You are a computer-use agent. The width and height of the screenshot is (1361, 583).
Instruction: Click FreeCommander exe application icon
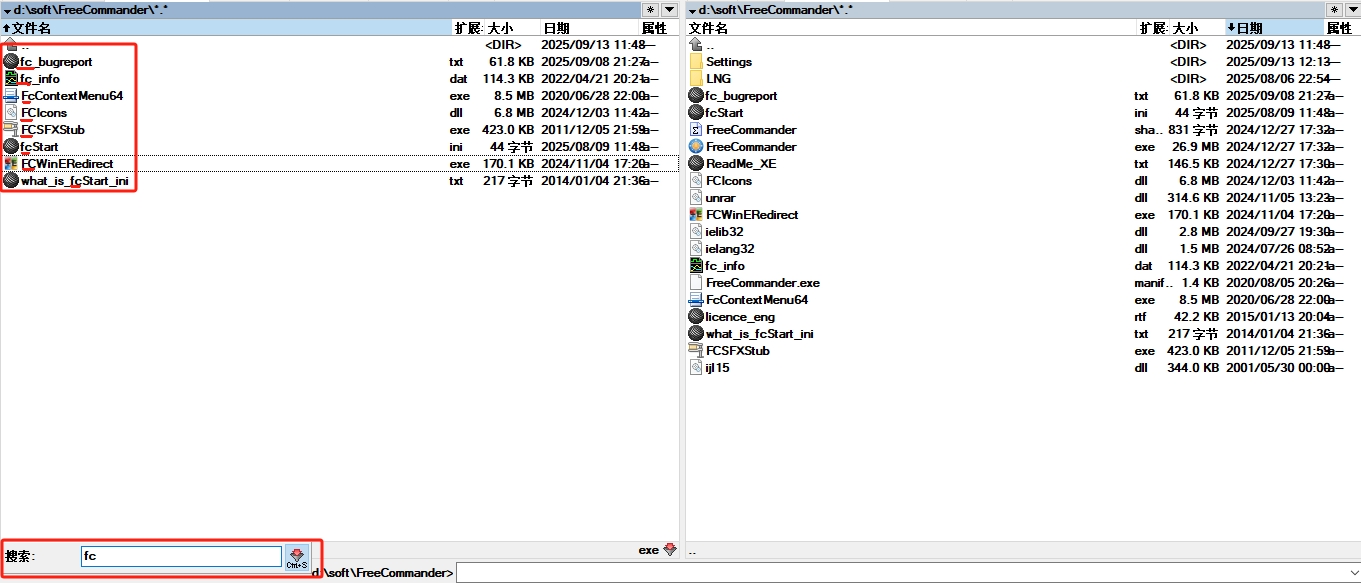[697, 147]
